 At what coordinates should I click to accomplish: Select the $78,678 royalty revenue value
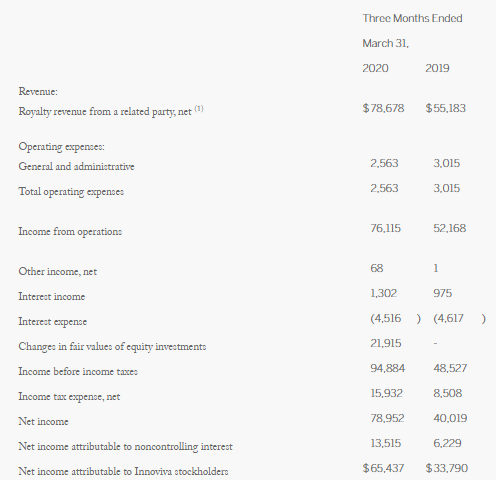pyautogui.click(x=383, y=108)
